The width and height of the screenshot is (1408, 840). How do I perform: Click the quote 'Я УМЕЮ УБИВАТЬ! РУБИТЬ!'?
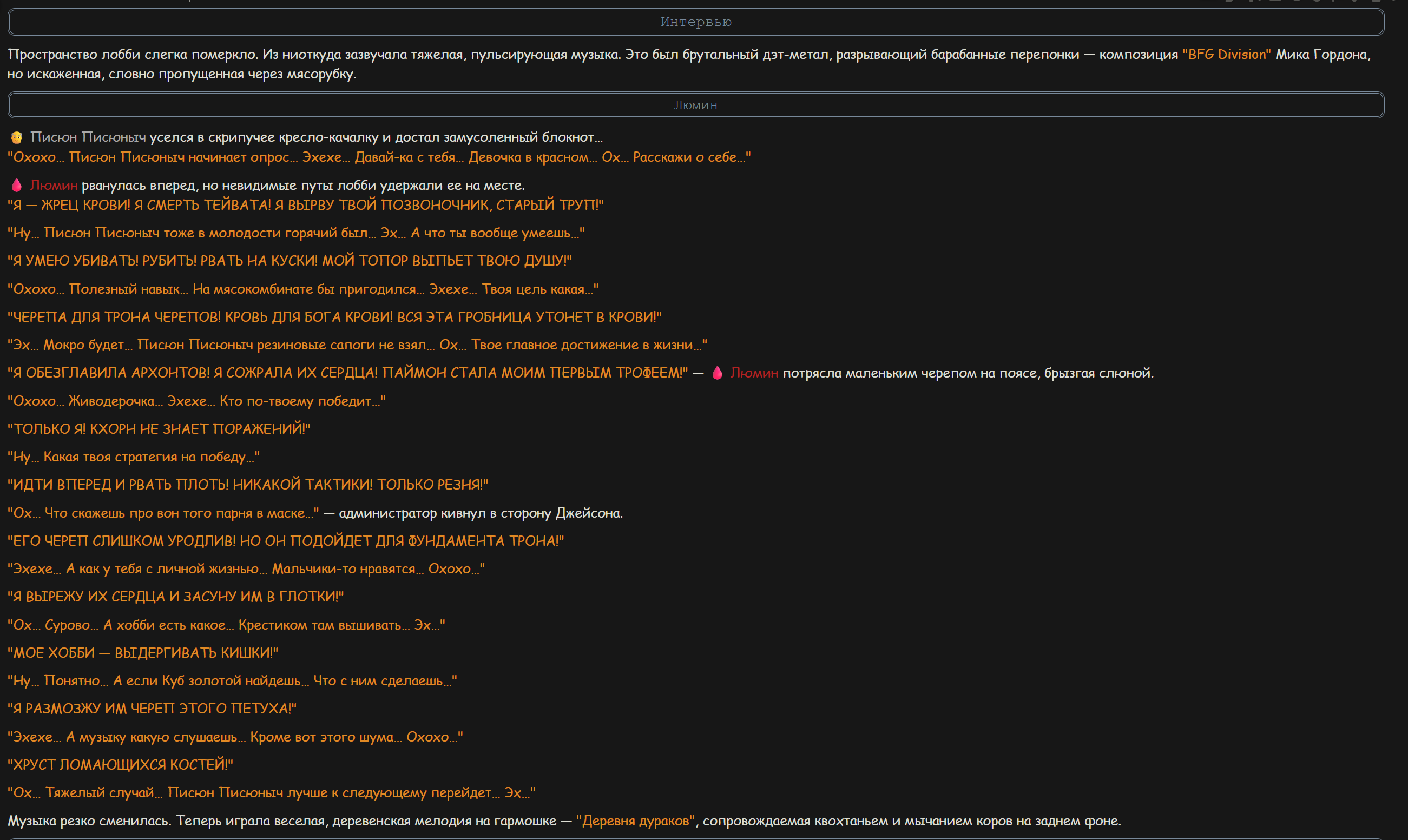point(290,261)
